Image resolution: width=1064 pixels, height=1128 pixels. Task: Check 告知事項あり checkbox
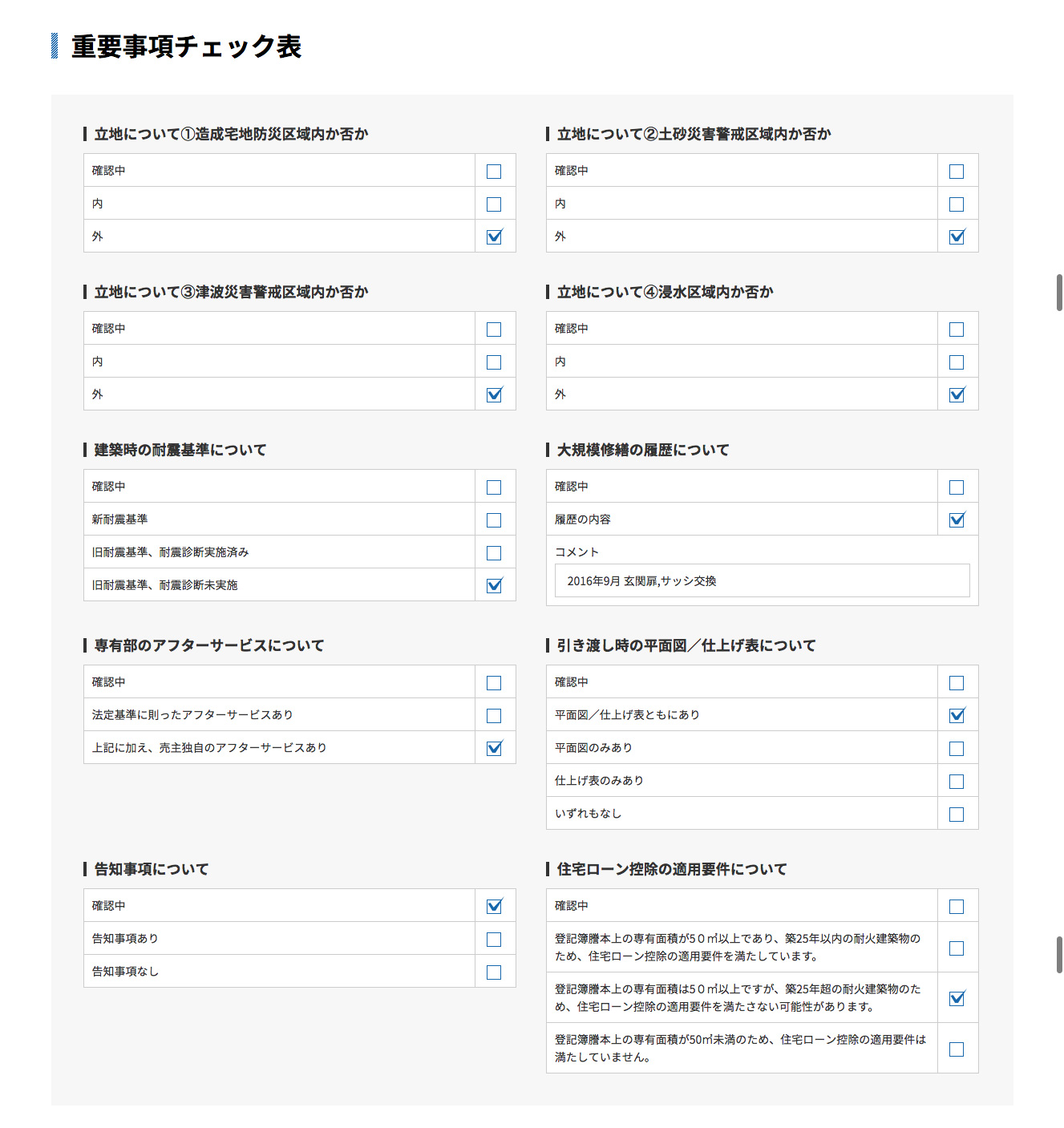coord(494,940)
